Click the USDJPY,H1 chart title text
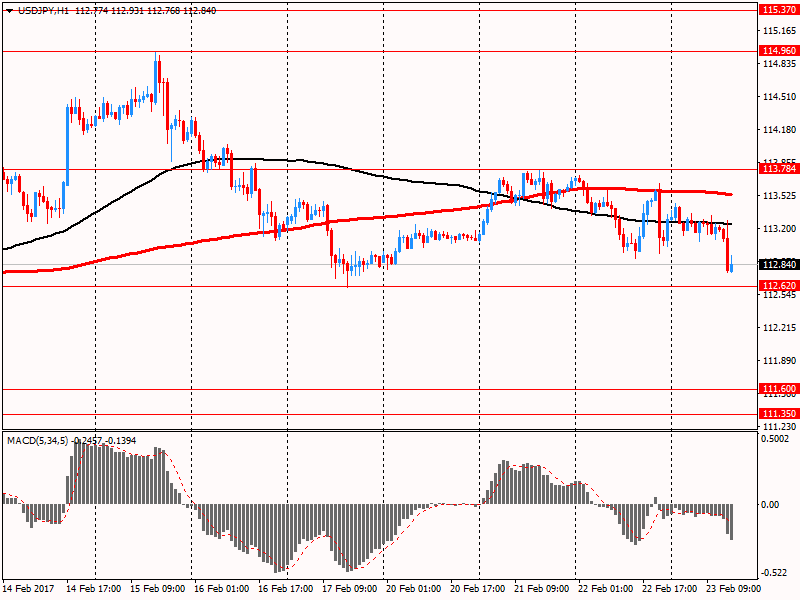The width and height of the screenshot is (800, 600). click(45, 10)
